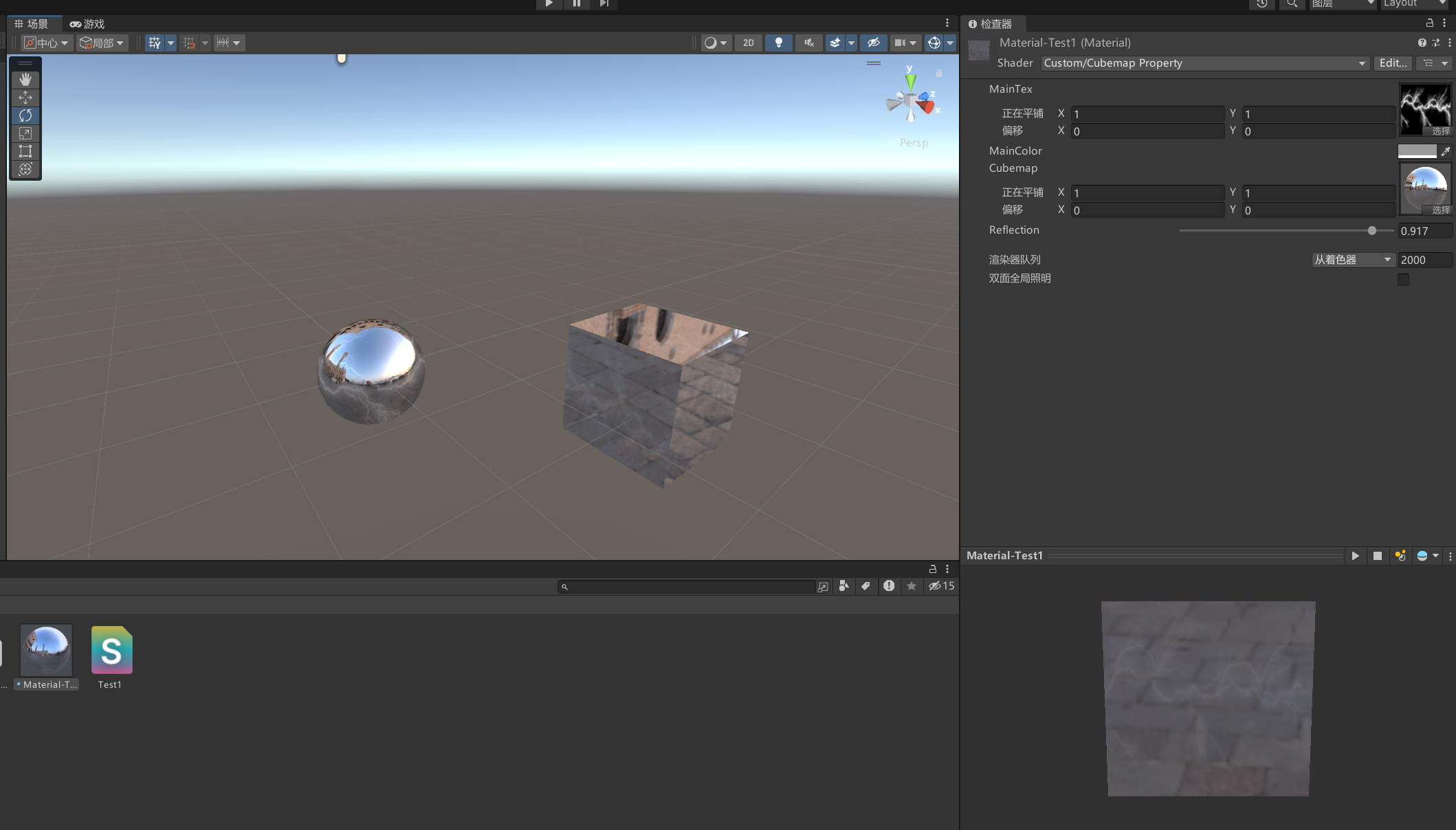
Task: Select the Rect transform tool
Action: pyautogui.click(x=25, y=151)
